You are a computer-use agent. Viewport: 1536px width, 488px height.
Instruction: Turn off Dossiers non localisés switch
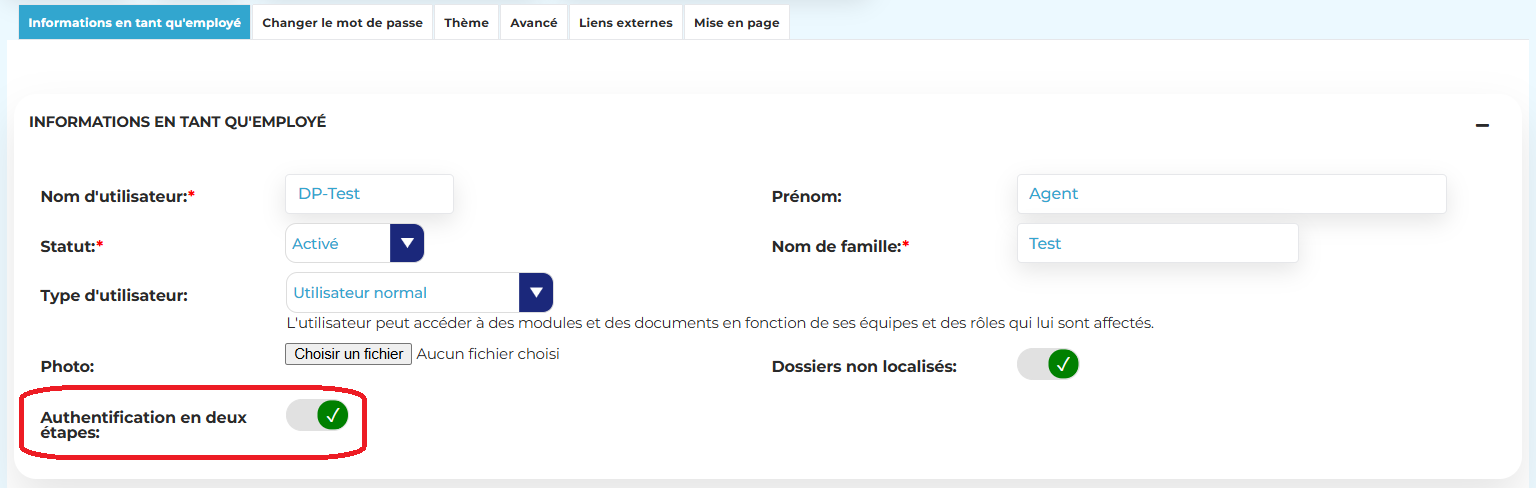tap(1048, 364)
